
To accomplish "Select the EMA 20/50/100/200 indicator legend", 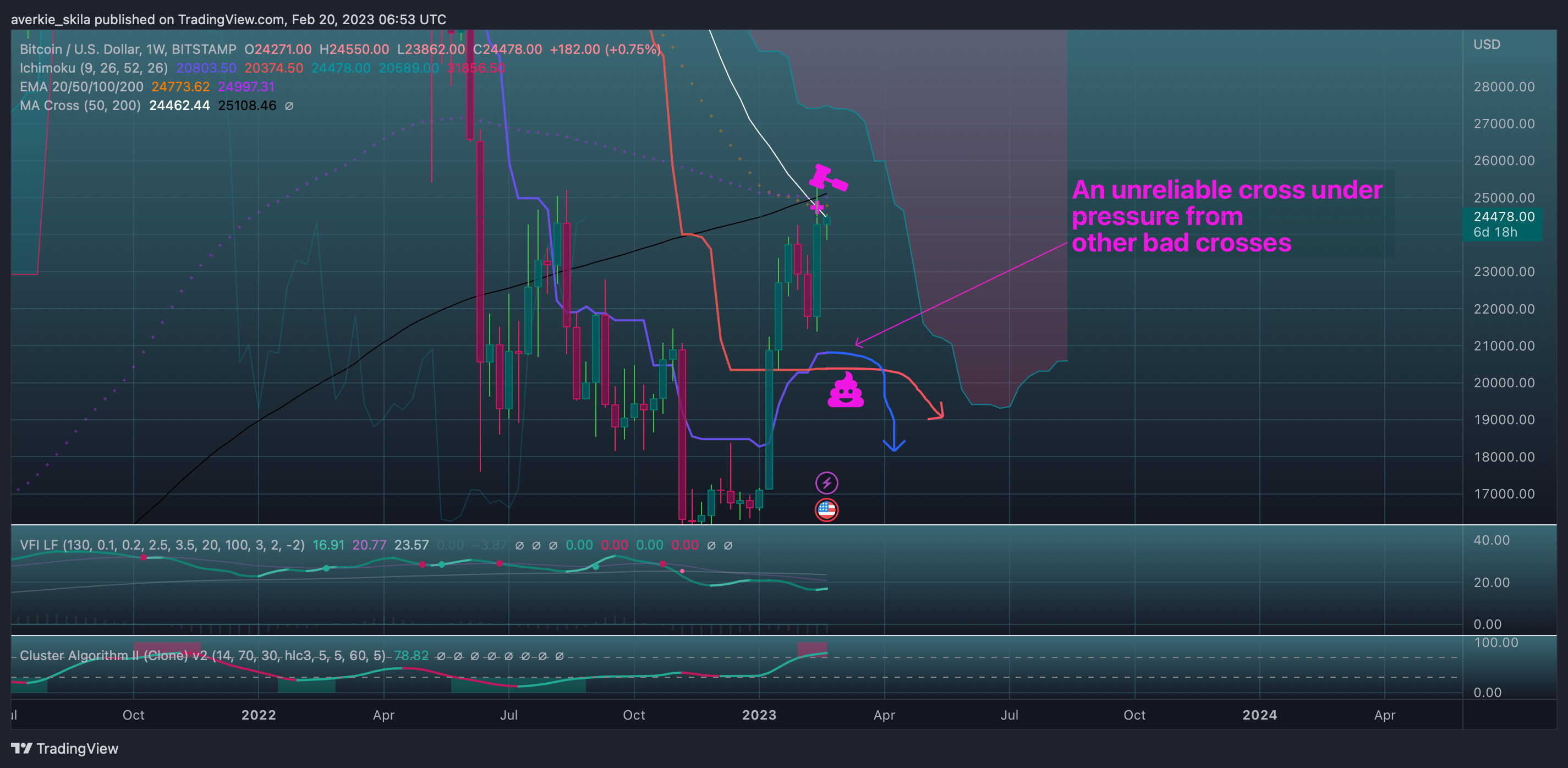I will click(x=81, y=87).
